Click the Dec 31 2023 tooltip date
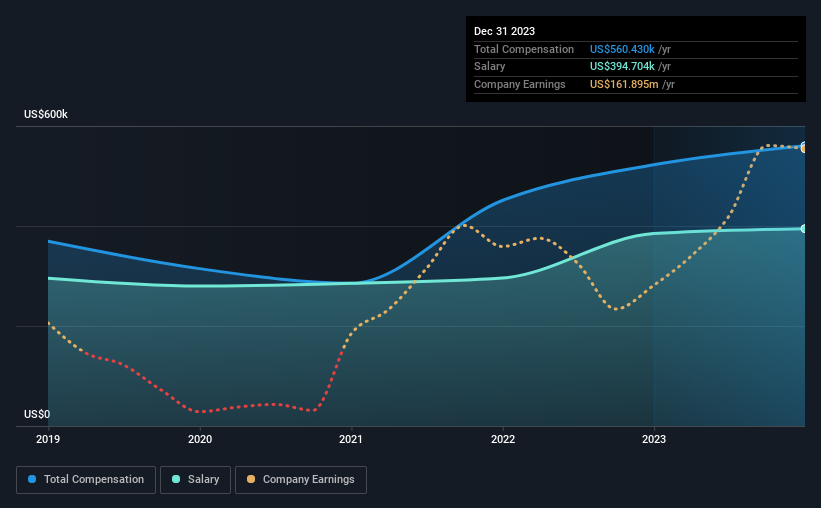Image resolution: width=821 pixels, height=508 pixels. (x=504, y=31)
